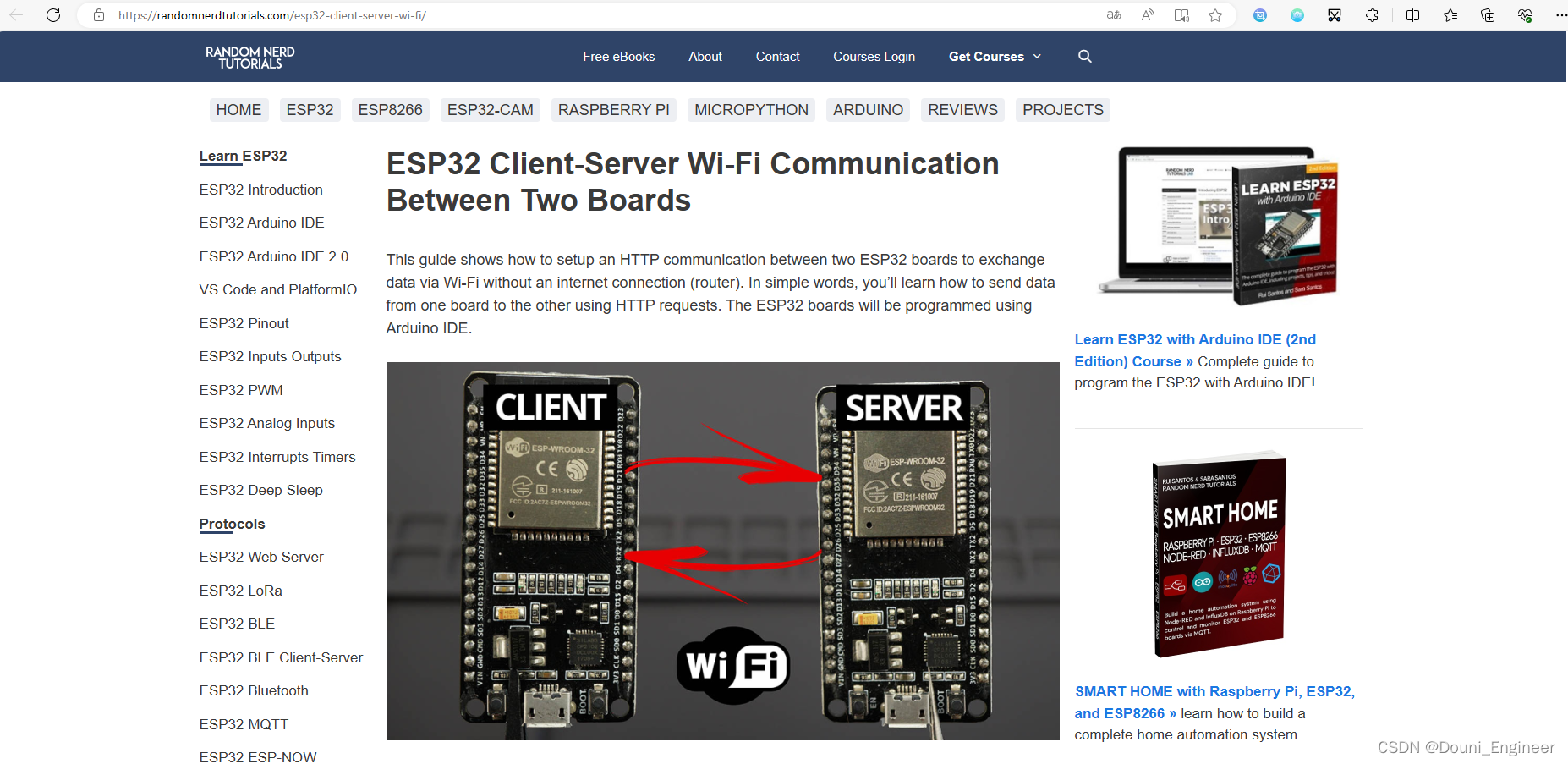1568x764 pixels.
Task: Click Learn ESP32 with Arduino IDE course link
Action: [1195, 350]
